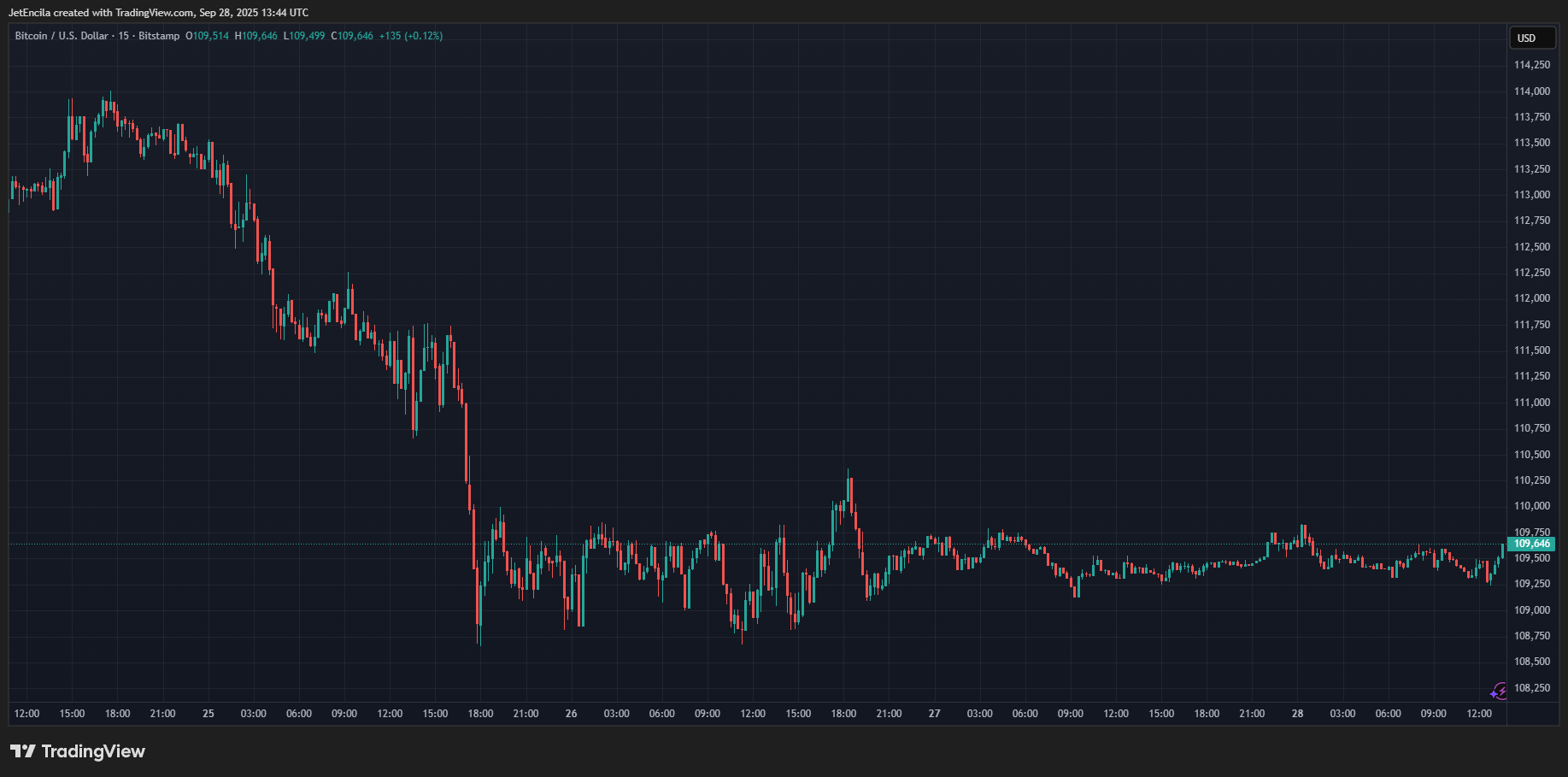The height and width of the screenshot is (777, 1568).
Task: Select the 25 date label on time axis
Action: click(x=208, y=714)
